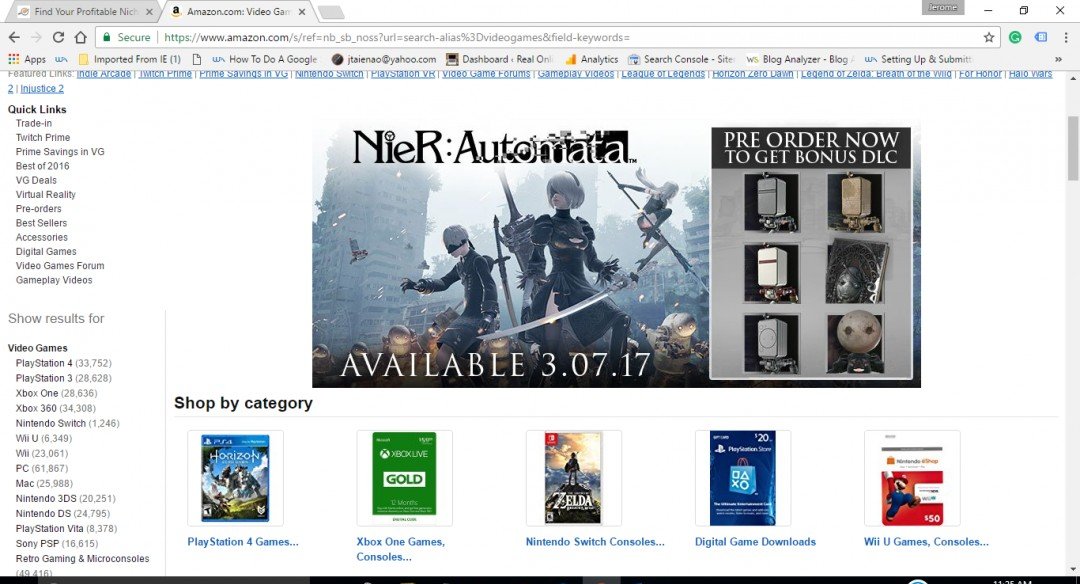Open the Digital Game Downloads category link
The width and height of the screenshot is (1080, 584).
(x=755, y=542)
